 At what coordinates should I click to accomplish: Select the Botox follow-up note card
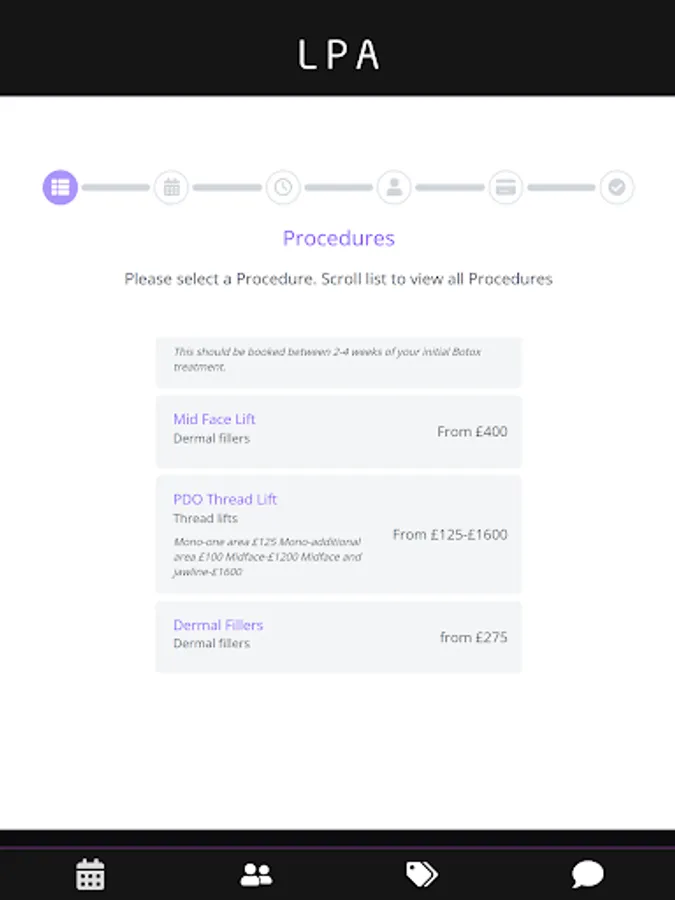tap(338, 360)
